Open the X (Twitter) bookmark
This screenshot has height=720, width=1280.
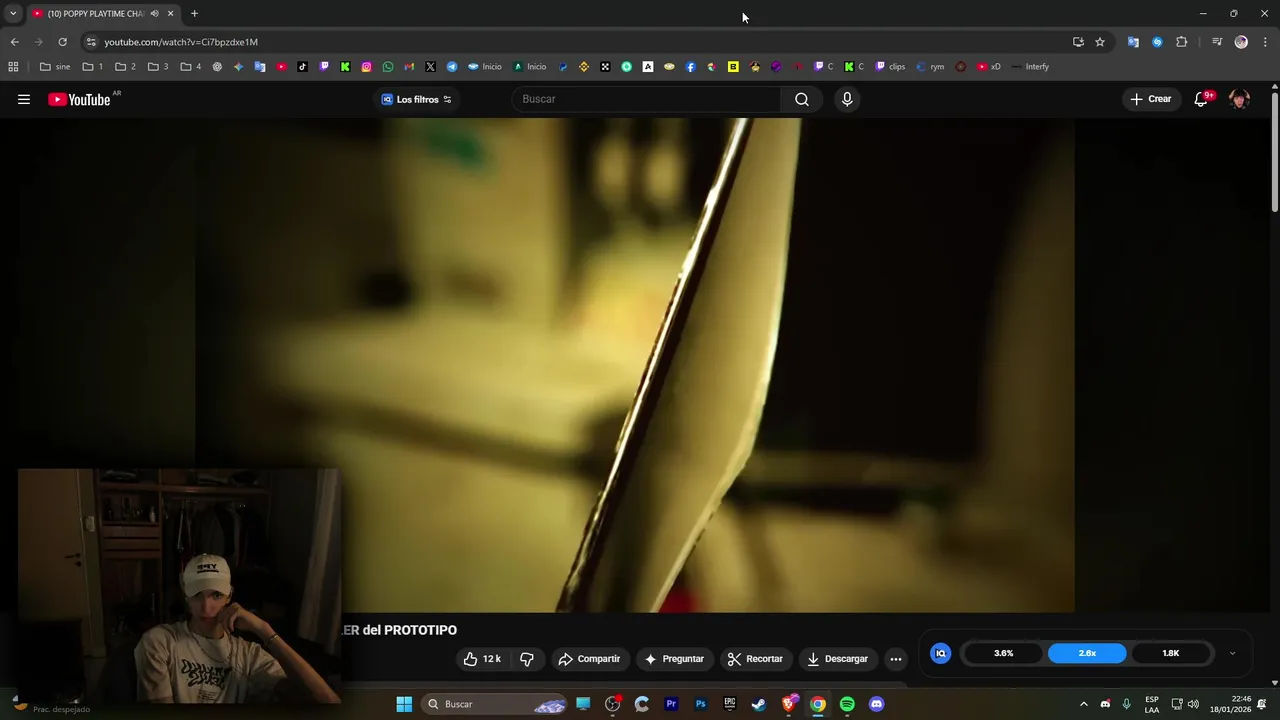(430, 67)
